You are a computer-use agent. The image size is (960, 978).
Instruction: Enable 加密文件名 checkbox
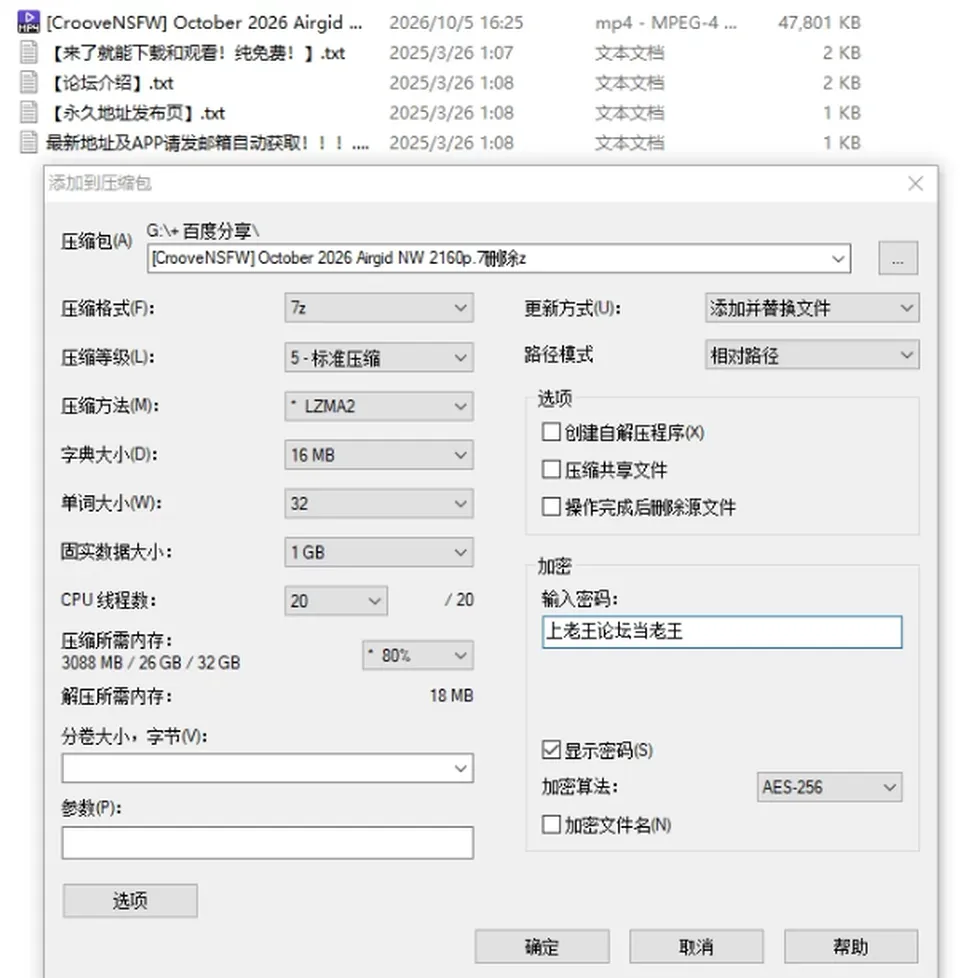tap(551, 825)
